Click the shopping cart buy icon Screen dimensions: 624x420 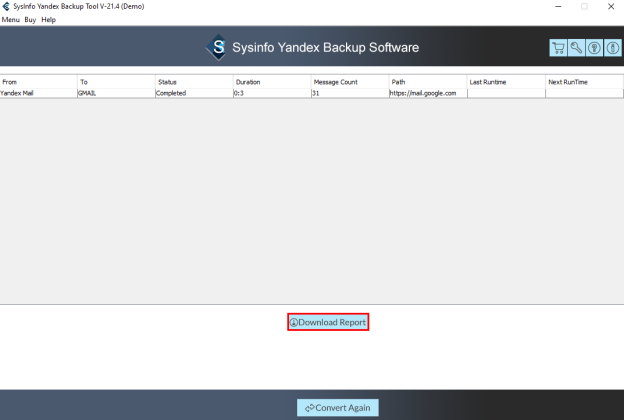point(558,48)
